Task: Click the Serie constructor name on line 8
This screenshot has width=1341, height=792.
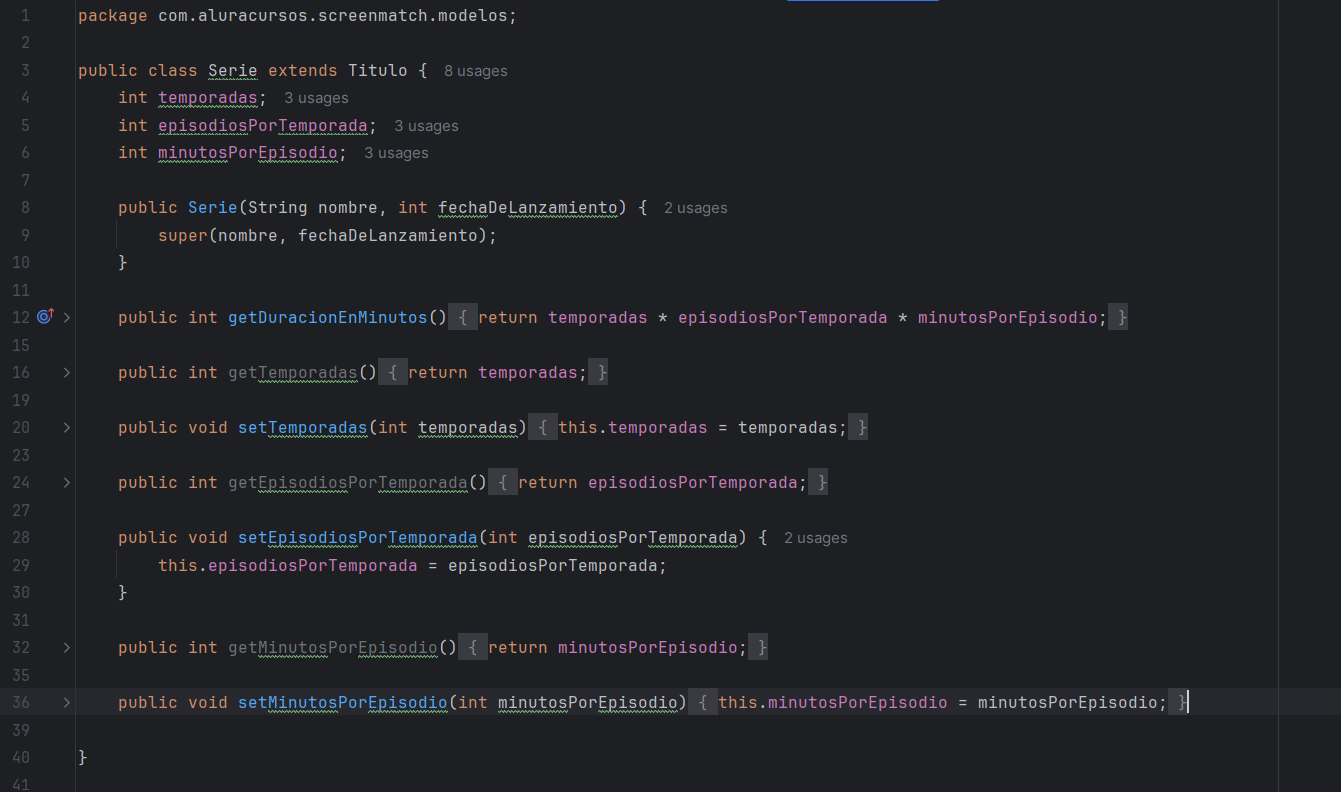Action: pyautogui.click(x=213, y=207)
